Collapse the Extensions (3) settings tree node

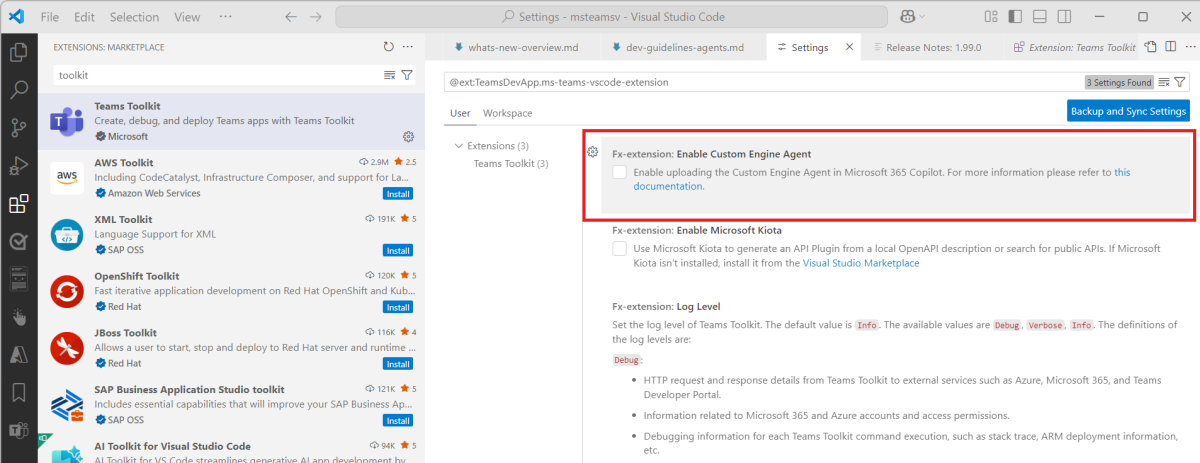[x=458, y=146]
